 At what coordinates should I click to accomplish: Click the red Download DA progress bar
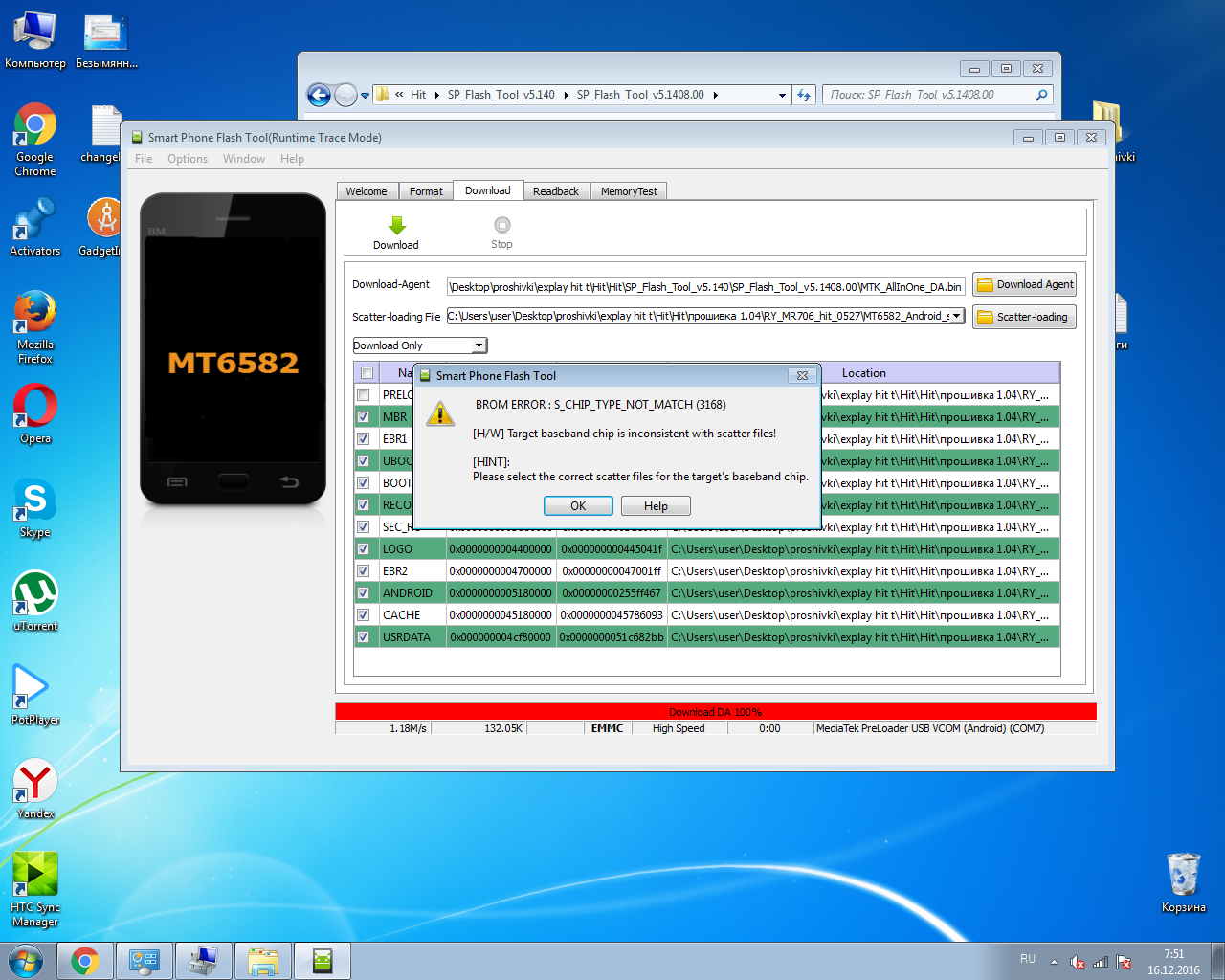[715, 712]
